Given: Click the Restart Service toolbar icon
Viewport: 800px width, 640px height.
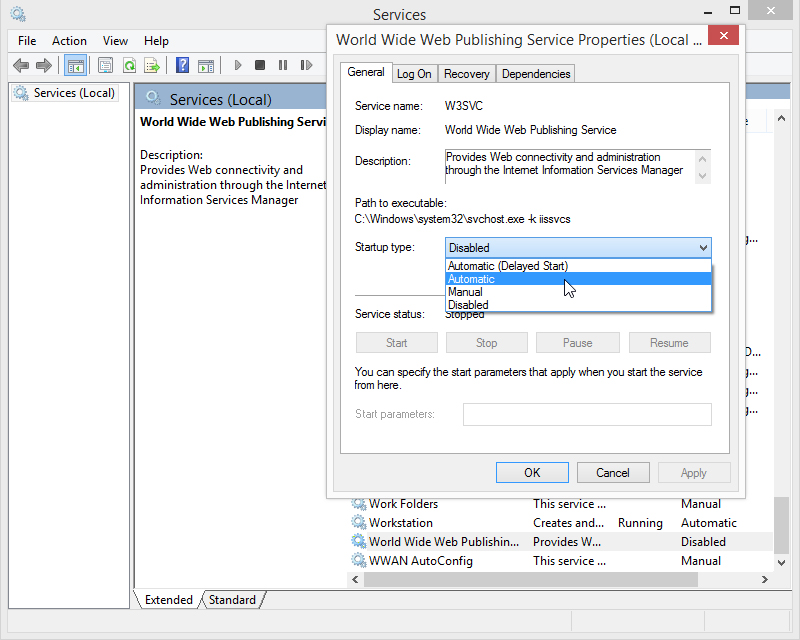Looking at the screenshot, I should pos(306,65).
